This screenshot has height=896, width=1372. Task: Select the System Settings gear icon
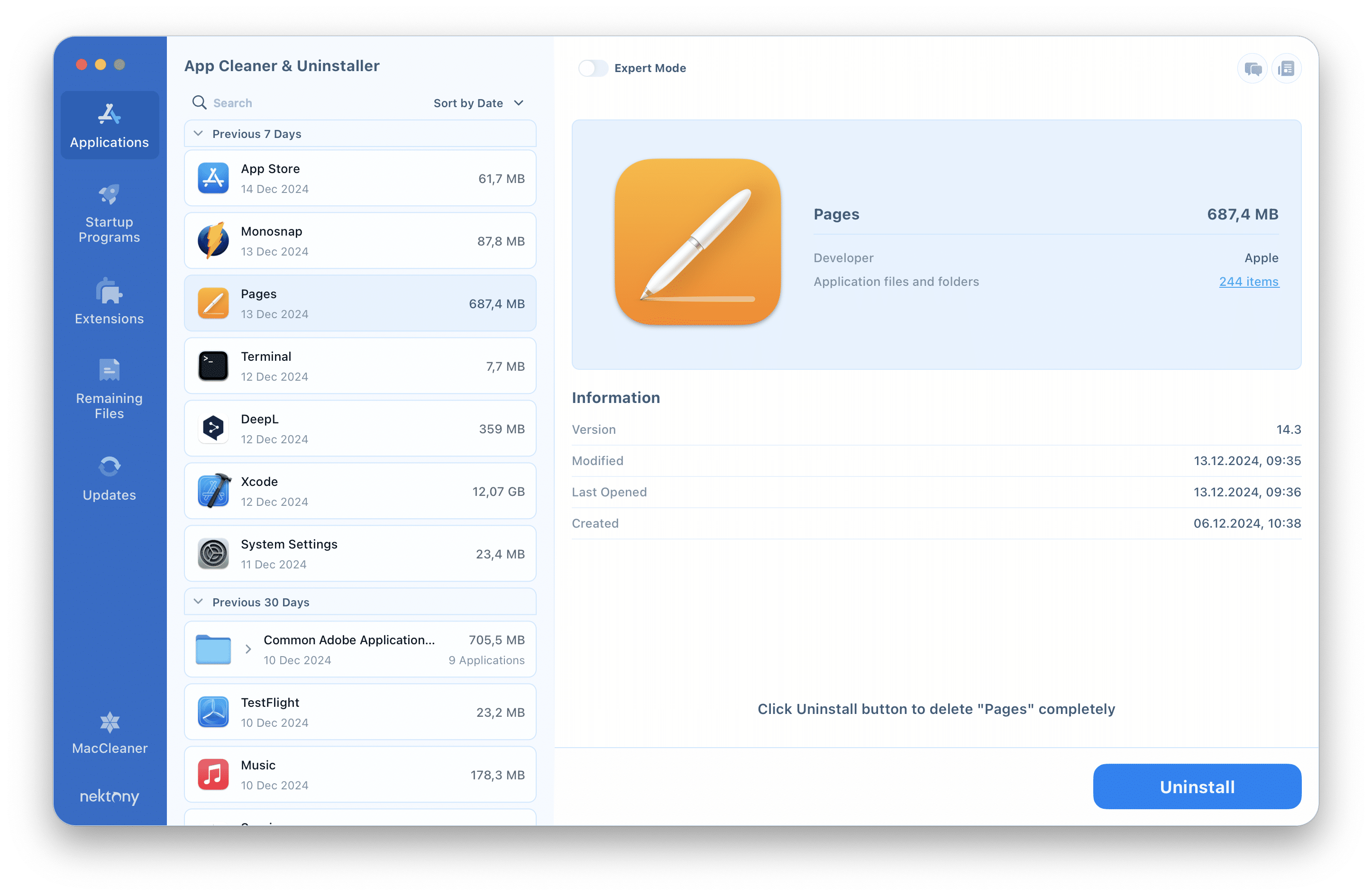pos(213,554)
